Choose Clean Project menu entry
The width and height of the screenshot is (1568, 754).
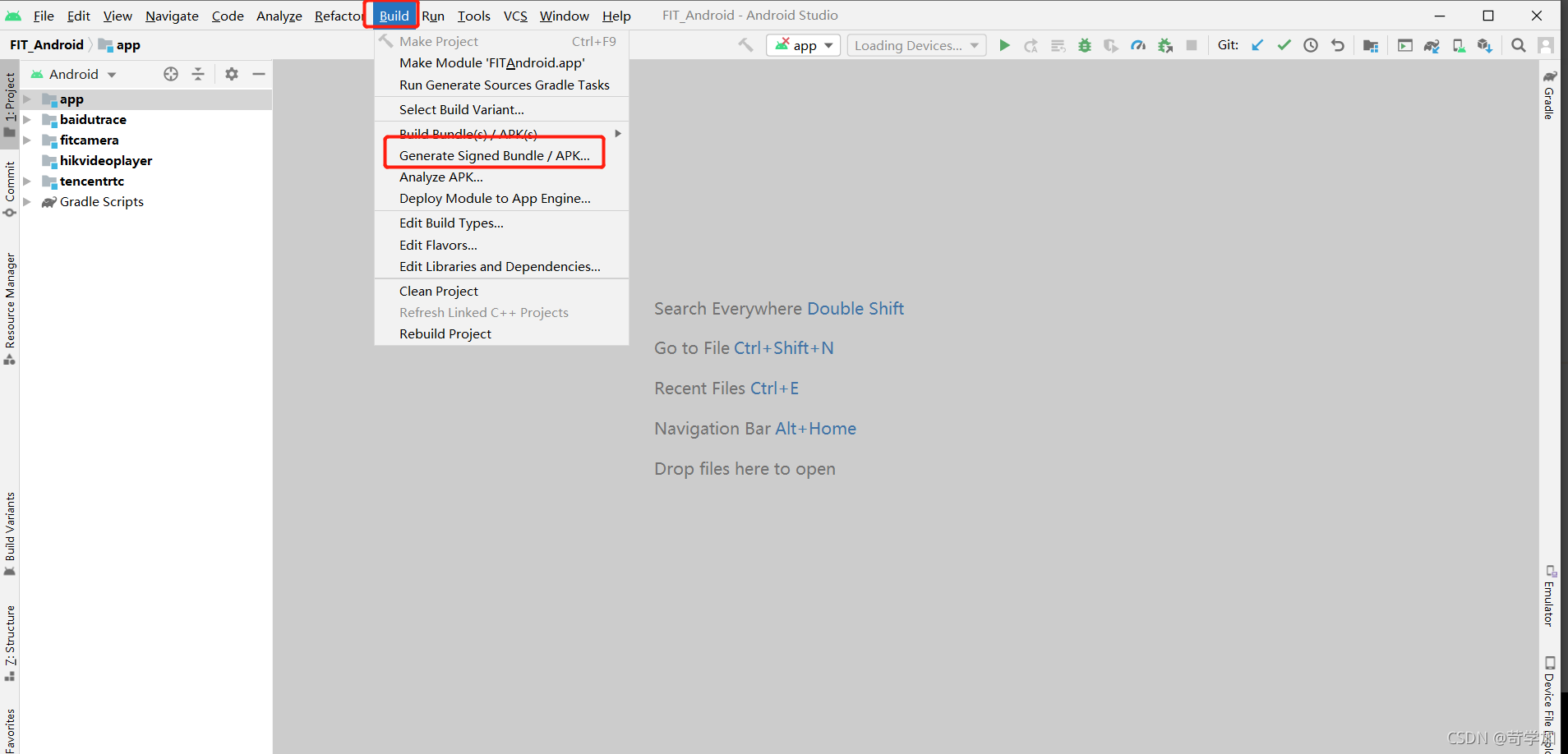tap(501, 291)
